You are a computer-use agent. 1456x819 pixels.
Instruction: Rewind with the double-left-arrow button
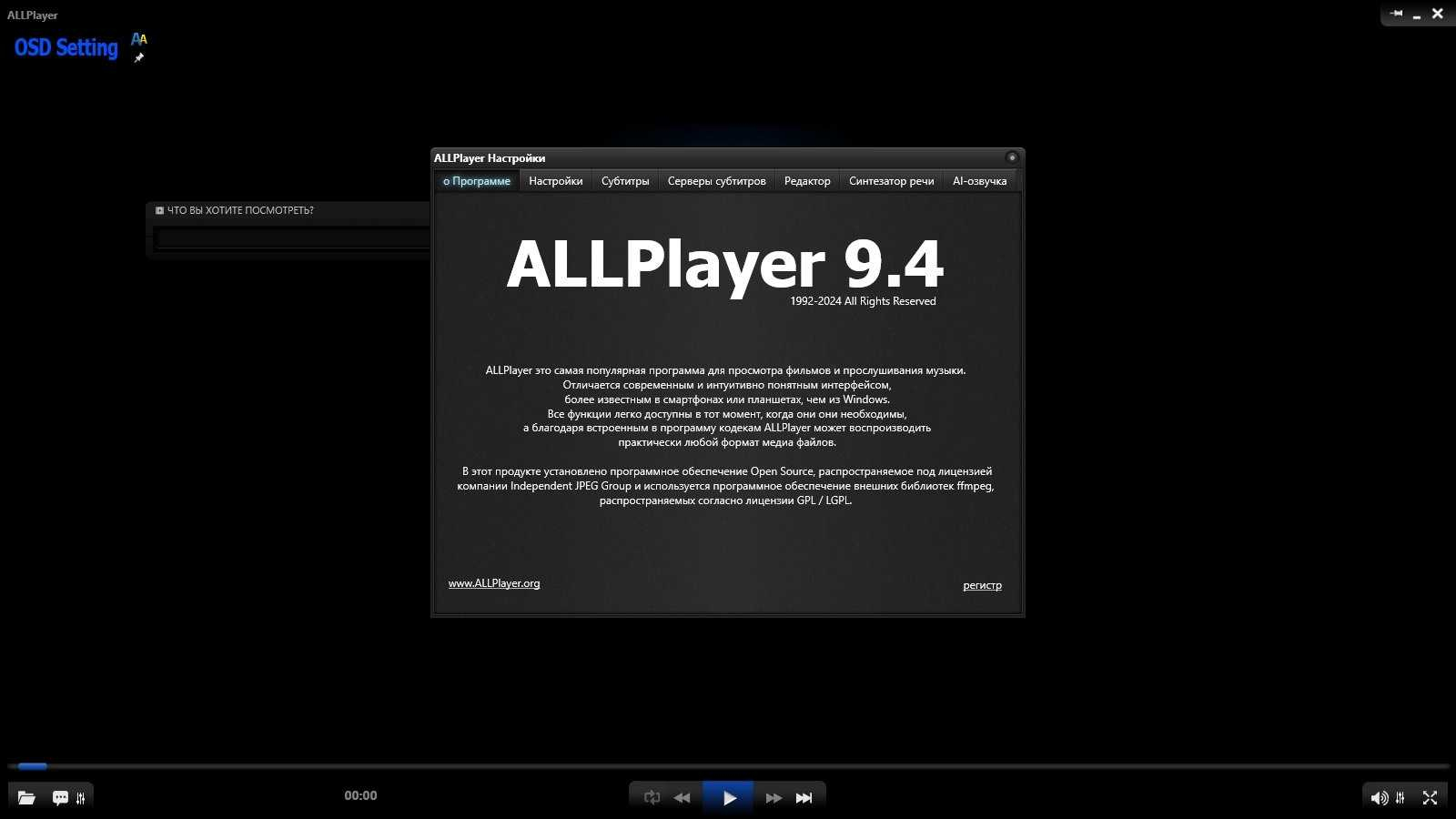tap(682, 798)
